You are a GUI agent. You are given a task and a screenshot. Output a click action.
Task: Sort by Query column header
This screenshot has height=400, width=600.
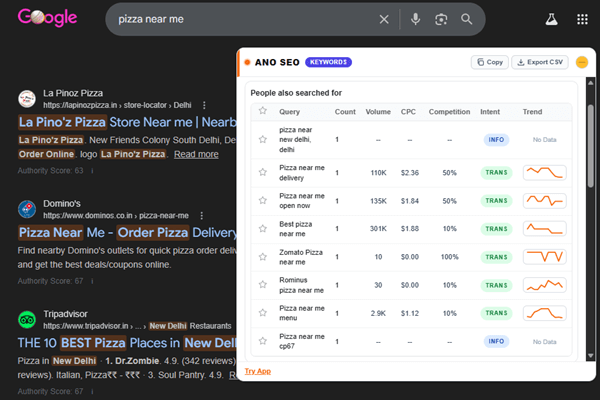coord(289,112)
